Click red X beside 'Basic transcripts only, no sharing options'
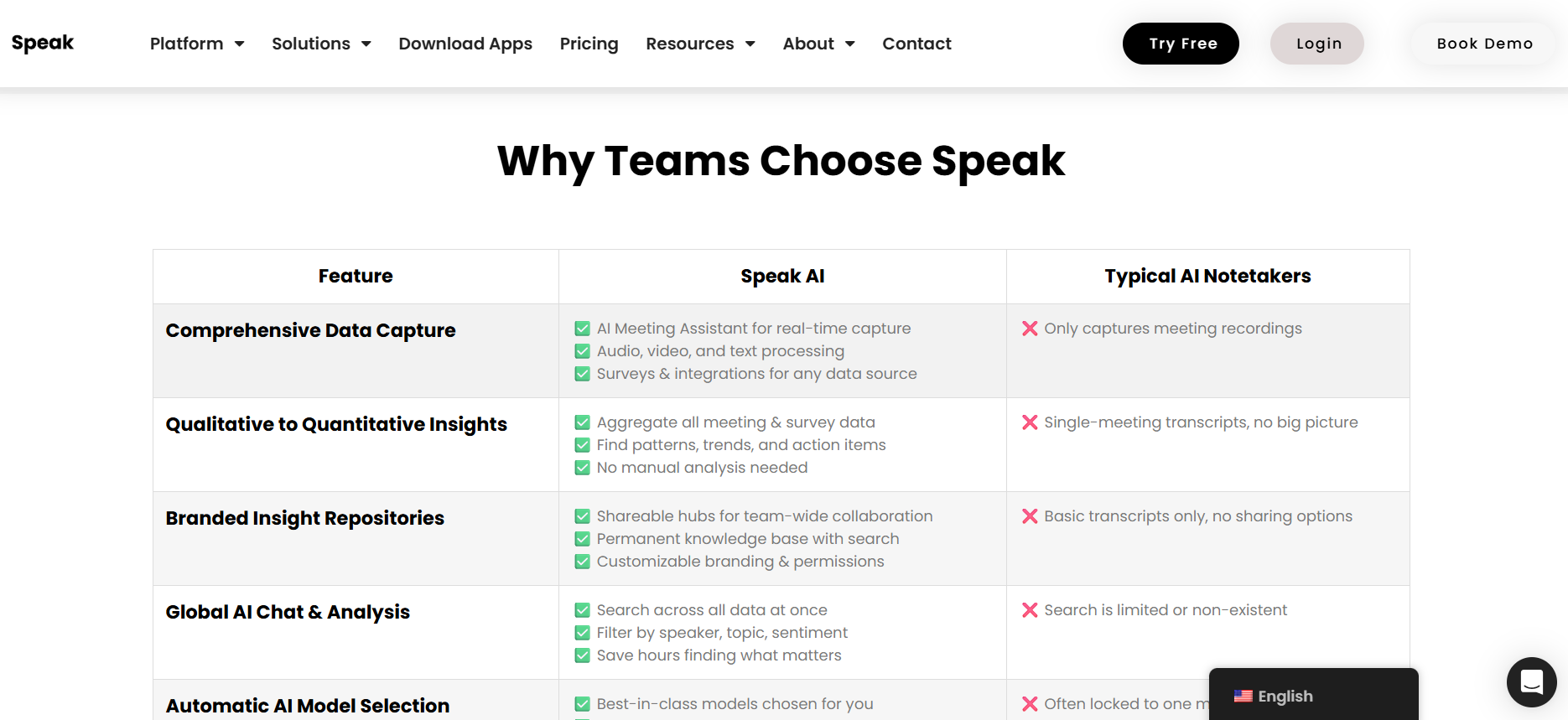This screenshot has width=1568, height=720. click(1030, 516)
